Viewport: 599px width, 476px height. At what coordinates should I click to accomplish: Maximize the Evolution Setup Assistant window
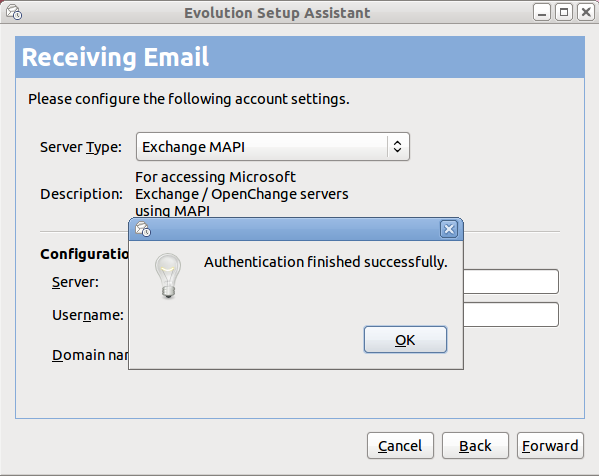[564, 13]
